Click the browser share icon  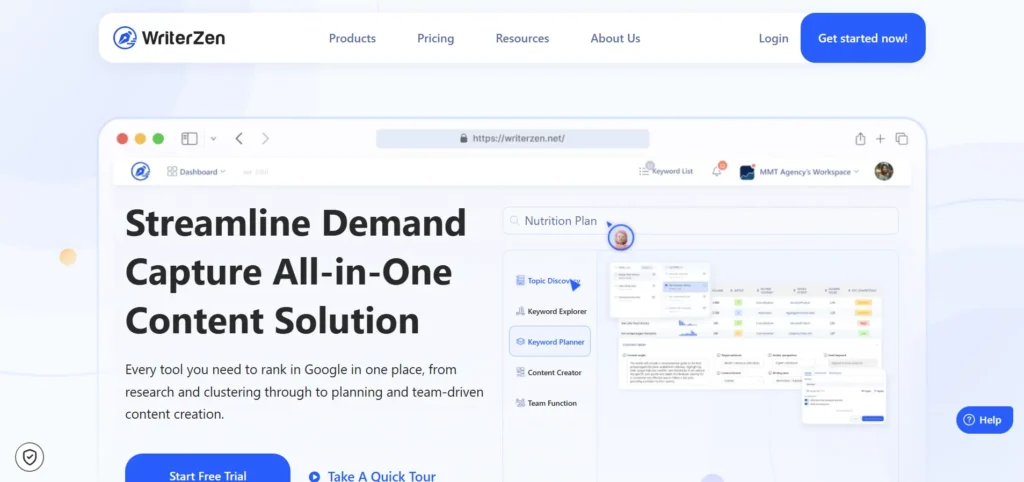860,139
